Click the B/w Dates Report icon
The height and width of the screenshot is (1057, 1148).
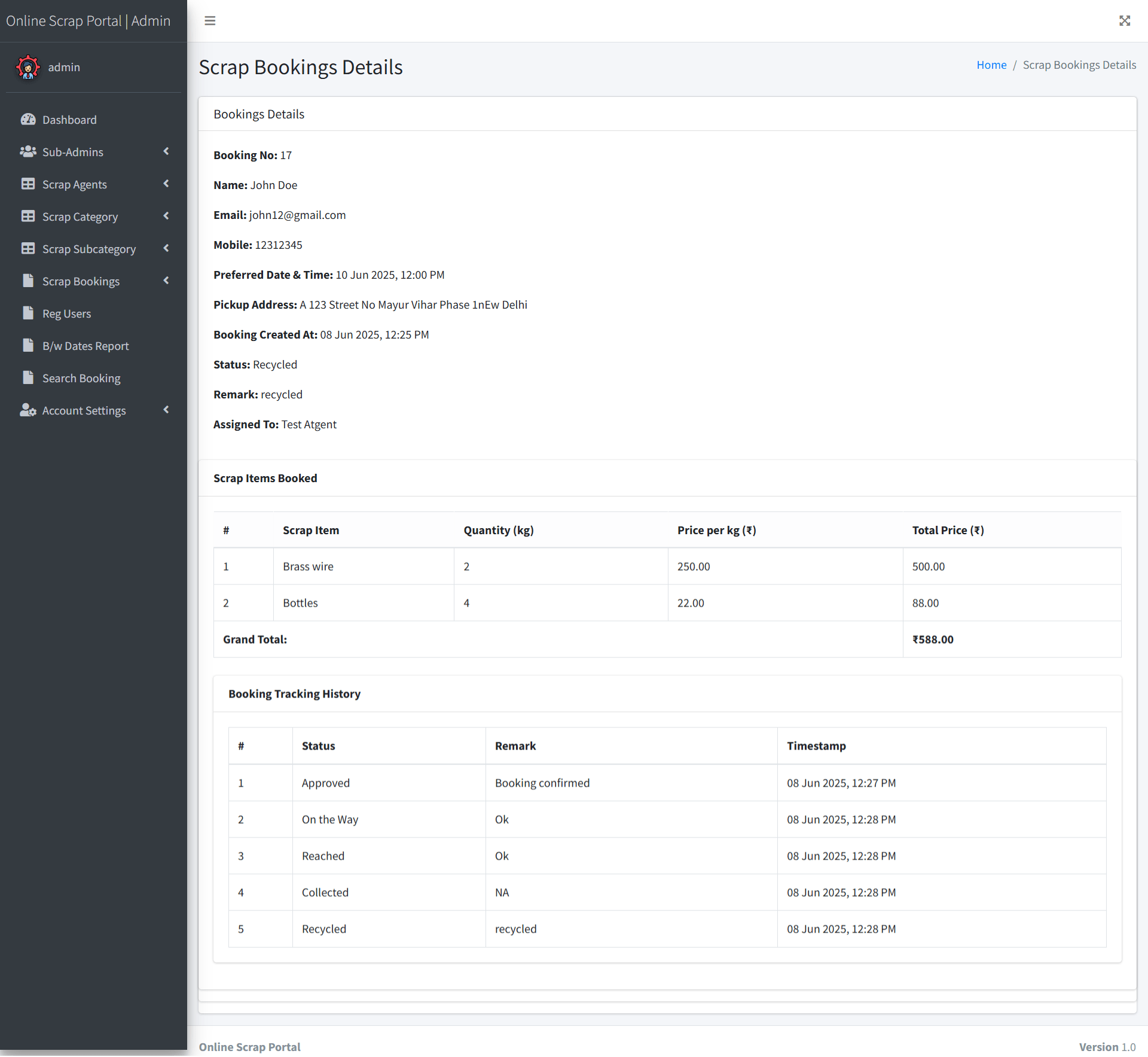(x=28, y=346)
